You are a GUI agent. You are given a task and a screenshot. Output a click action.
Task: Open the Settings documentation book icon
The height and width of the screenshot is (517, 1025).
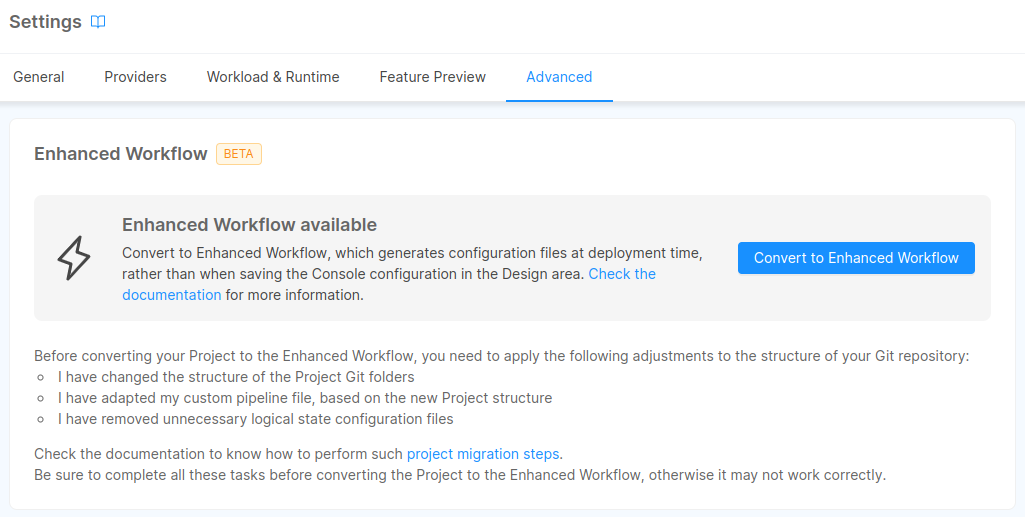pos(98,22)
